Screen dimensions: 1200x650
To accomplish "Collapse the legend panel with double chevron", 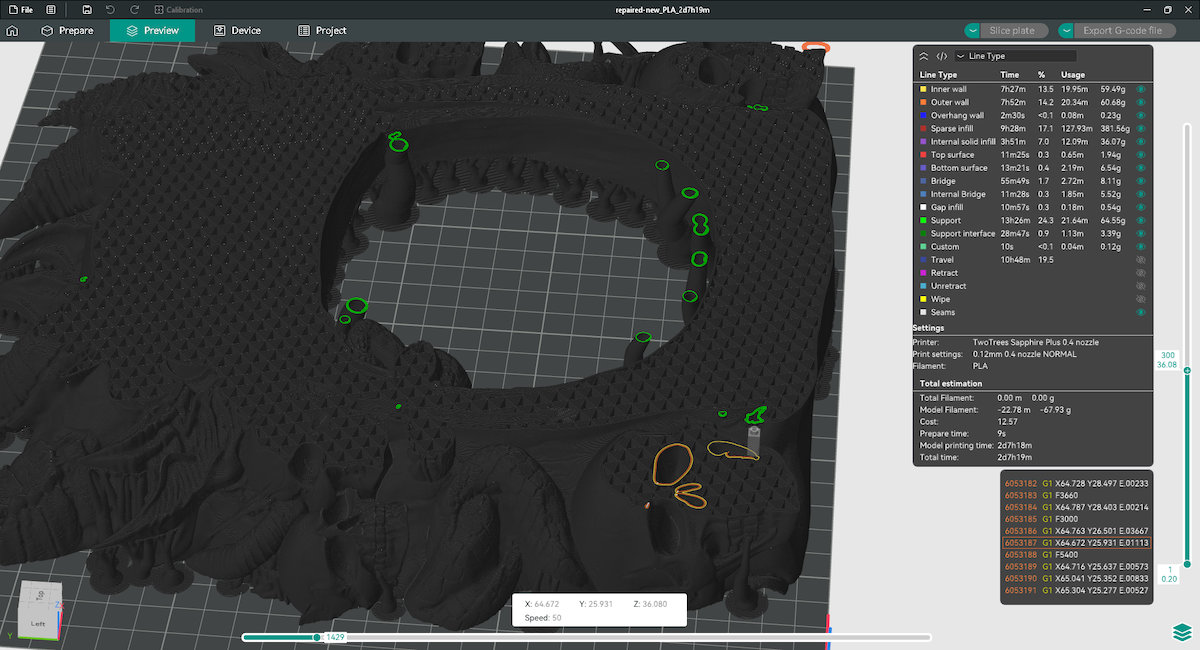I will click(x=924, y=56).
